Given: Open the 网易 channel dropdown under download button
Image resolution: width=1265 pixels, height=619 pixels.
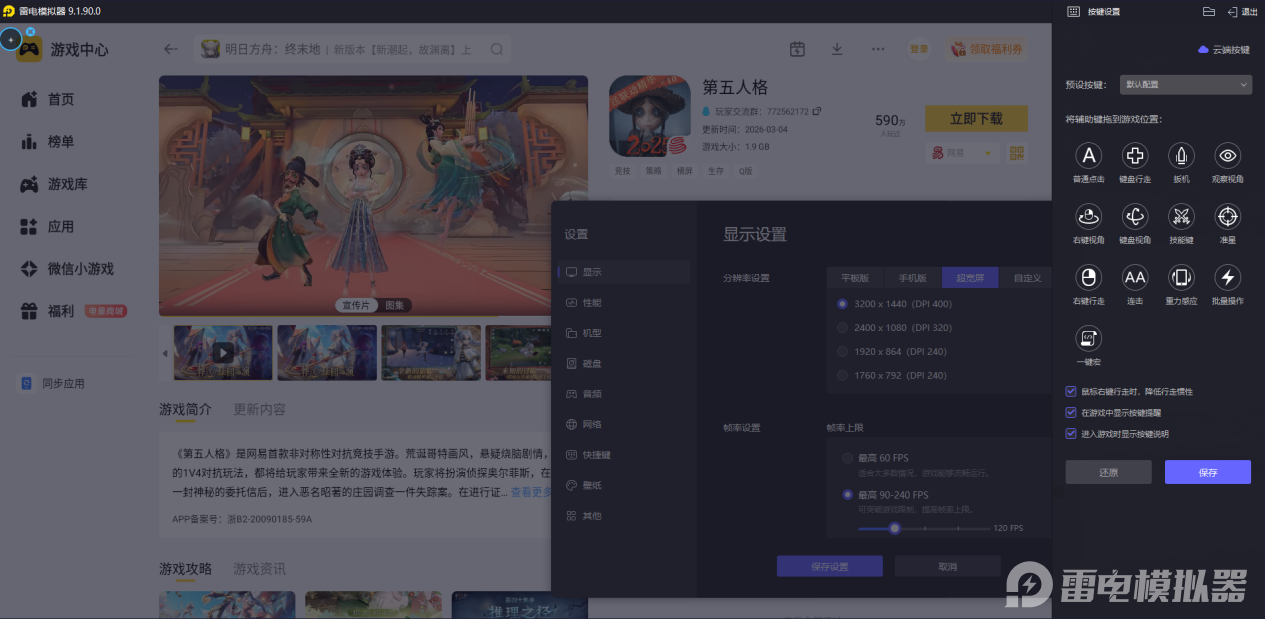Looking at the screenshot, I should 962,153.
